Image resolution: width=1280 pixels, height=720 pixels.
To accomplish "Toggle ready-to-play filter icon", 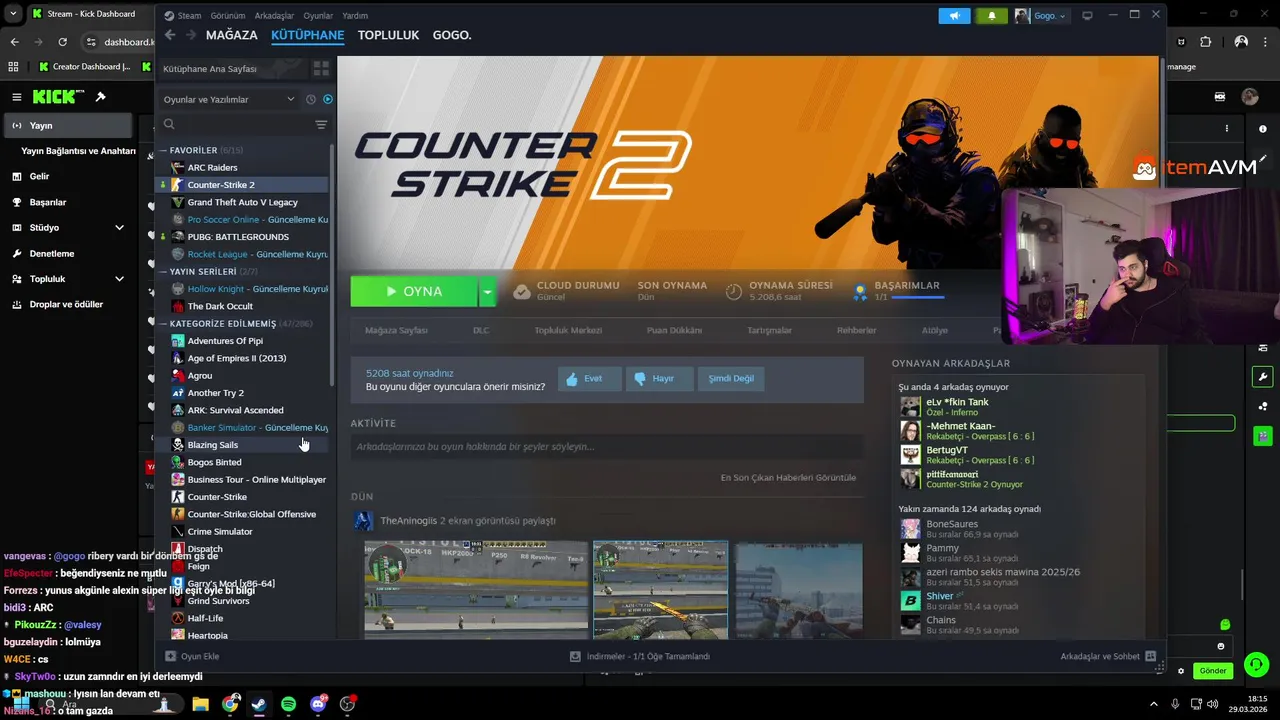I will pos(327,99).
